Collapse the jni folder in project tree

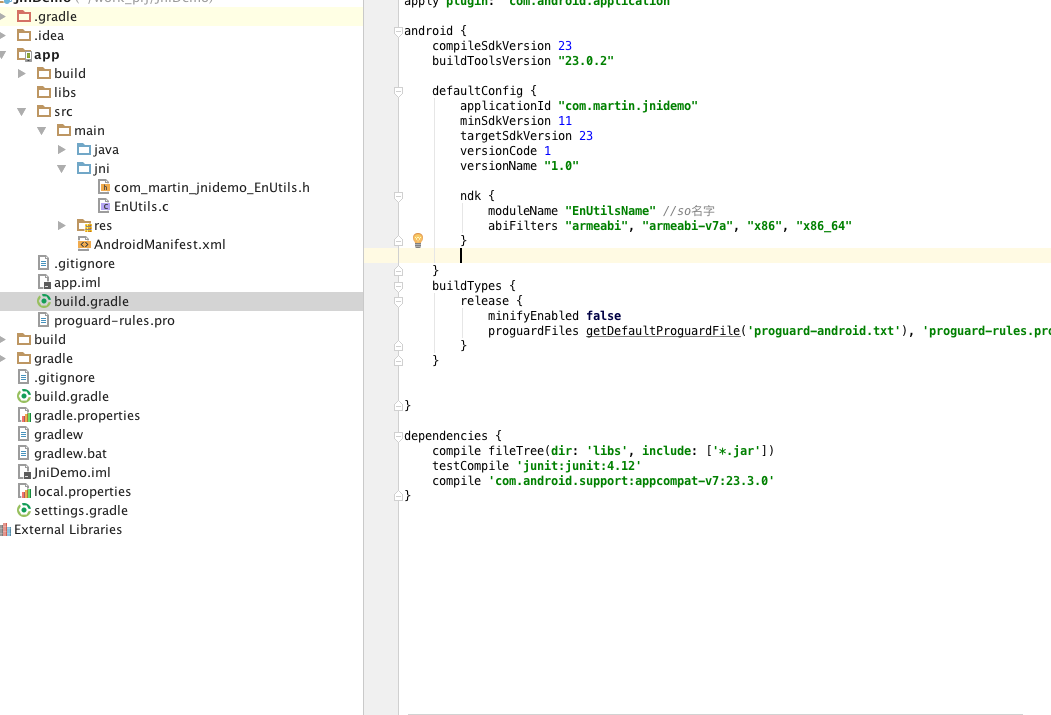pyautogui.click(x=62, y=168)
